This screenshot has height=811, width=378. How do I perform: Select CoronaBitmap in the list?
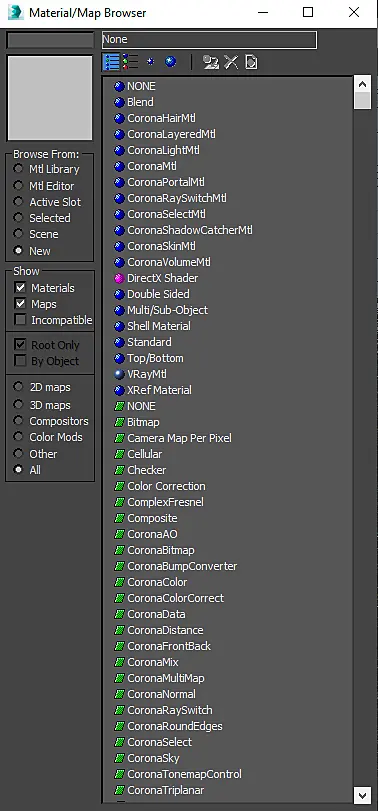tap(161, 550)
